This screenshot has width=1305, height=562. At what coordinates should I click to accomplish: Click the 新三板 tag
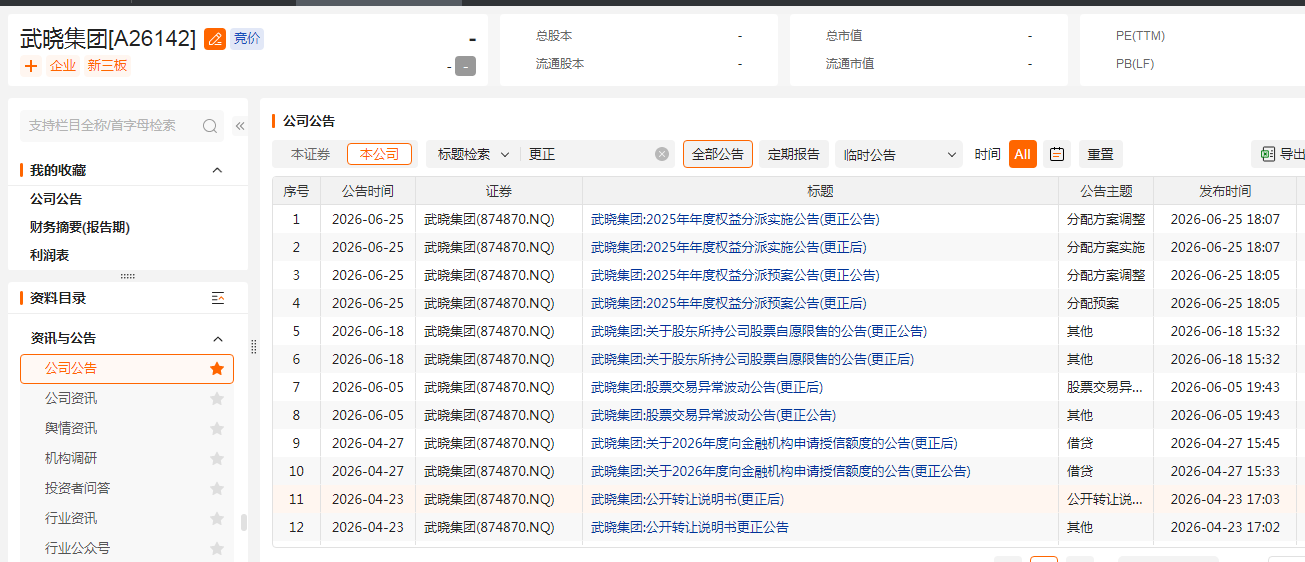click(x=107, y=66)
